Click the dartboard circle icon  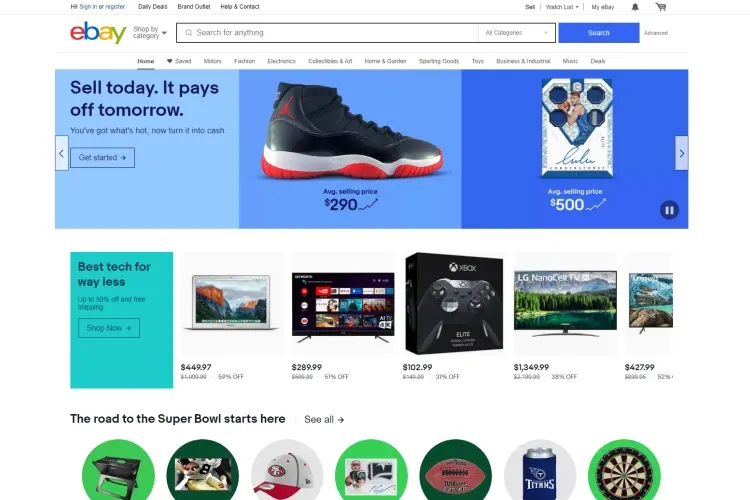[x=624, y=470]
